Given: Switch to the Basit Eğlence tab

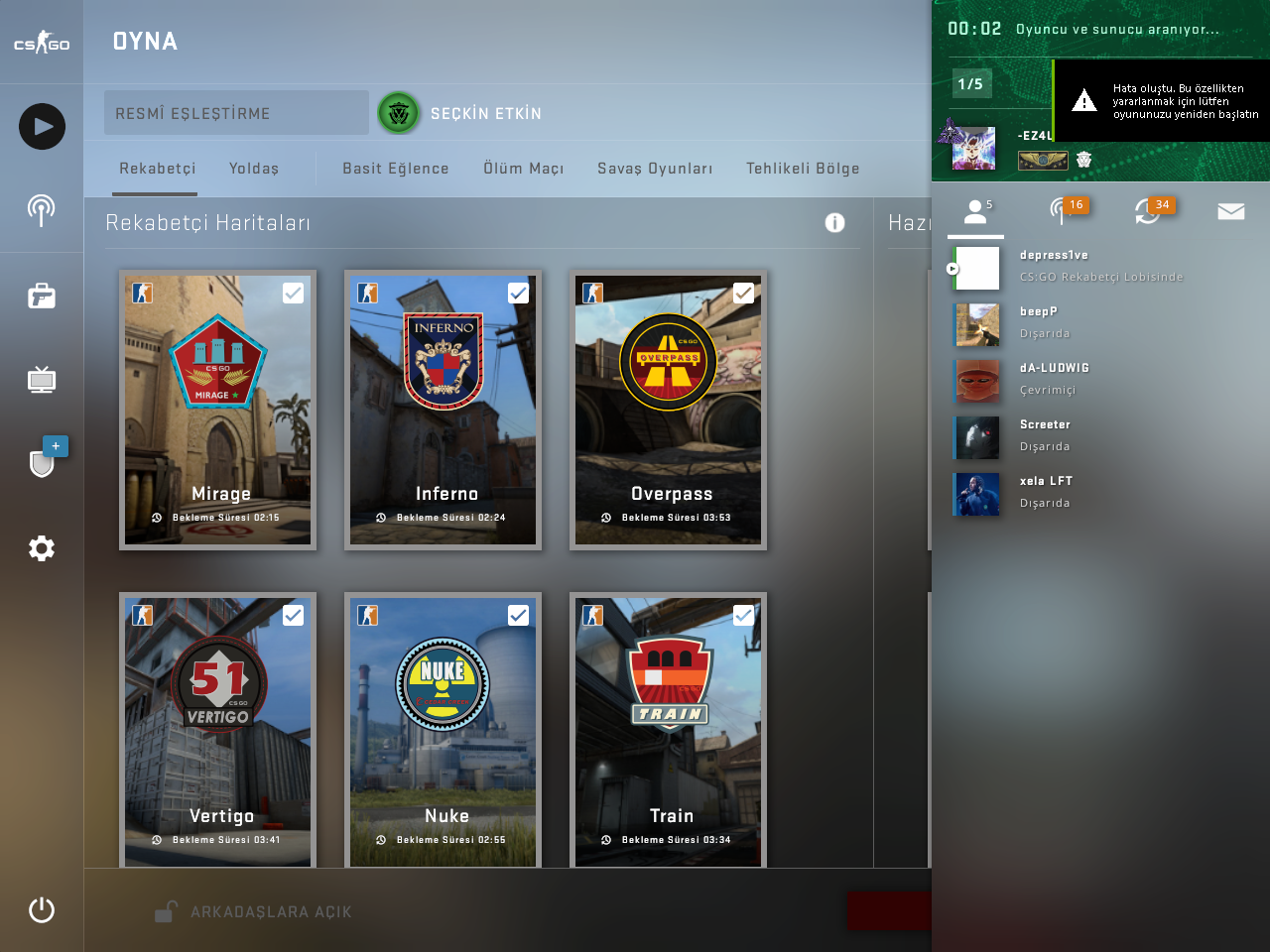Looking at the screenshot, I should tap(396, 169).
